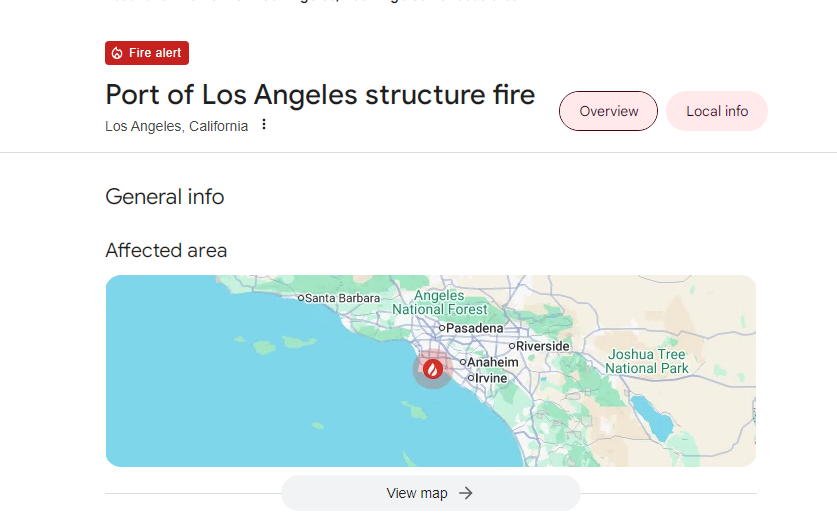Image resolution: width=837 pixels, height=532 pixels.
Task: Click the Riverside label on the map
Action: tap(542, 346)
